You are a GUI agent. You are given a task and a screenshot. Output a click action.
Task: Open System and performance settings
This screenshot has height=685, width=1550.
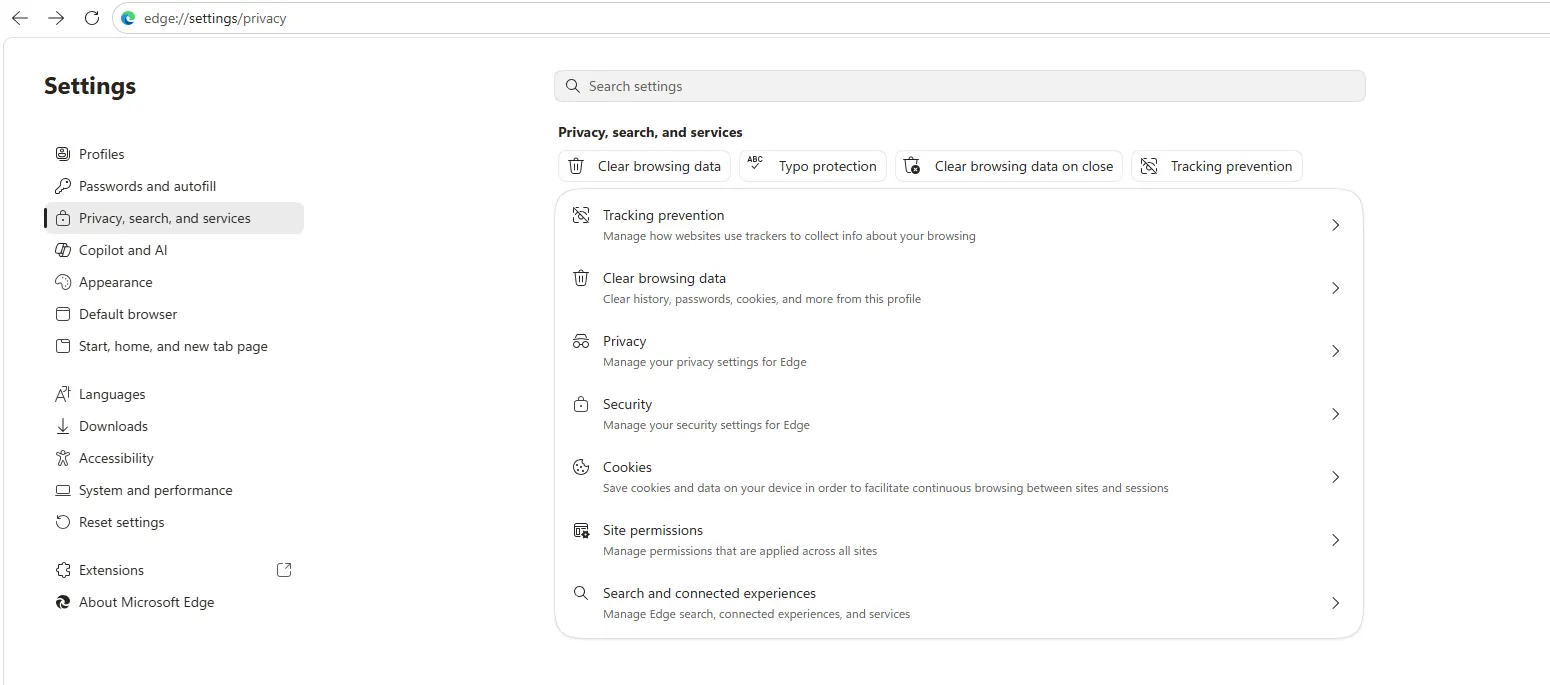point(175,490)
